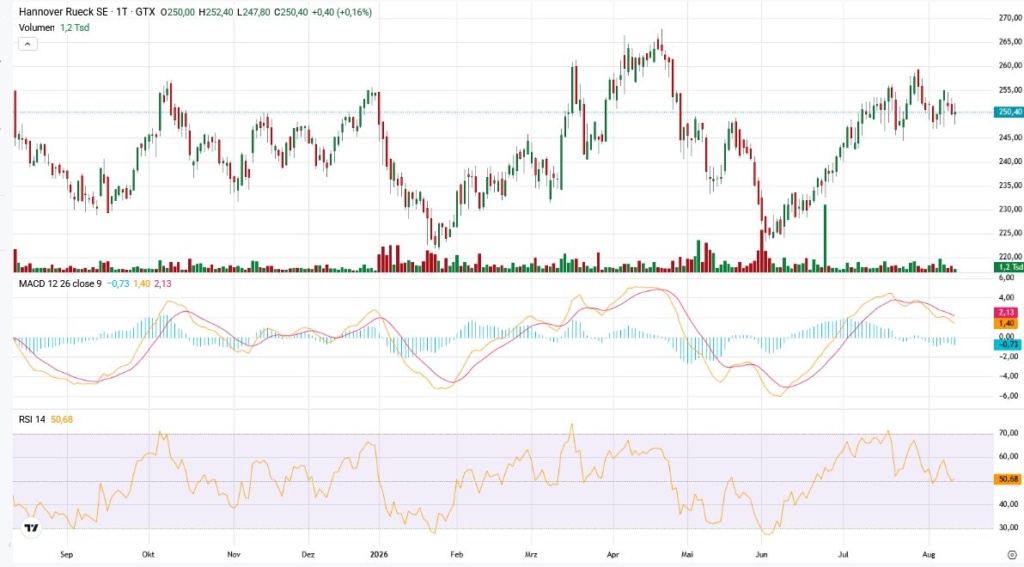Click the high value H252,40
Image resolution: width=1024 pixels, height=567 pixels.
coord(216,12)
